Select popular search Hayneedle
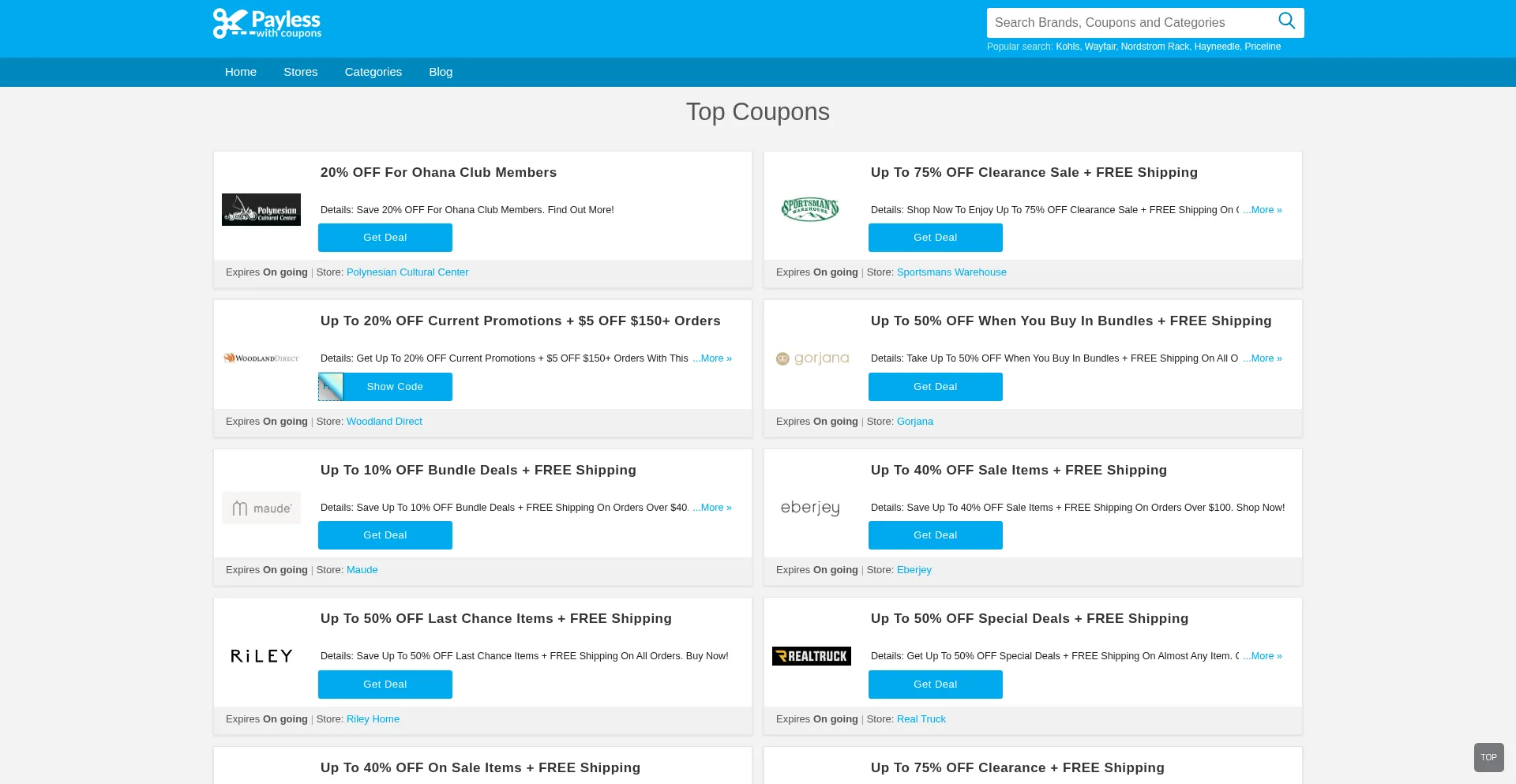 pos(1217,47)
